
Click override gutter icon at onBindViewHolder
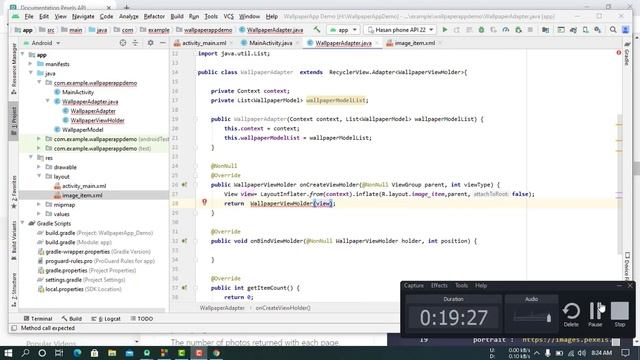pyautogui.click(x=184, y=241)
